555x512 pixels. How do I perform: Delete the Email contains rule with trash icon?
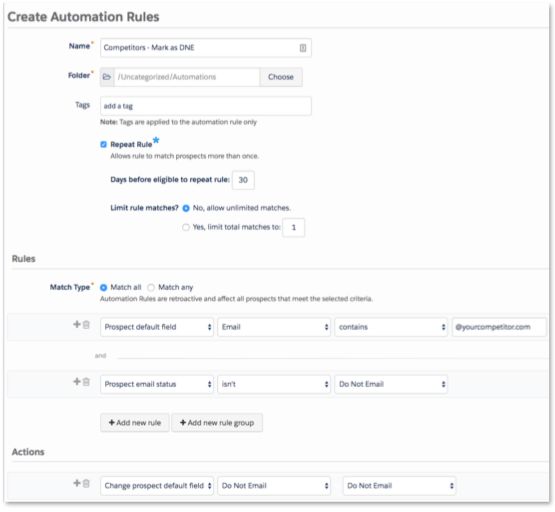(86, 324)
